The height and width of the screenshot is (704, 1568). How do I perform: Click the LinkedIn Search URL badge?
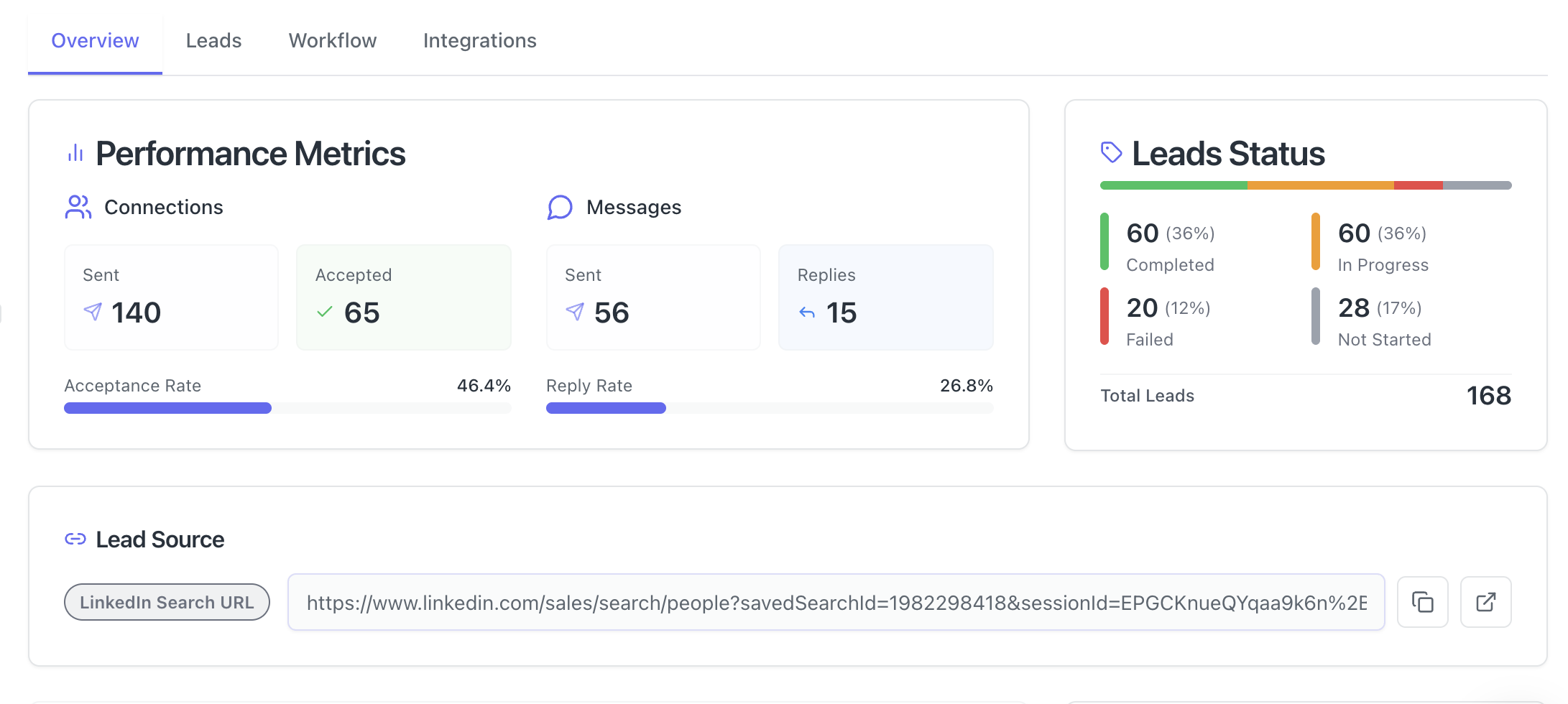[x=167, y=602]
